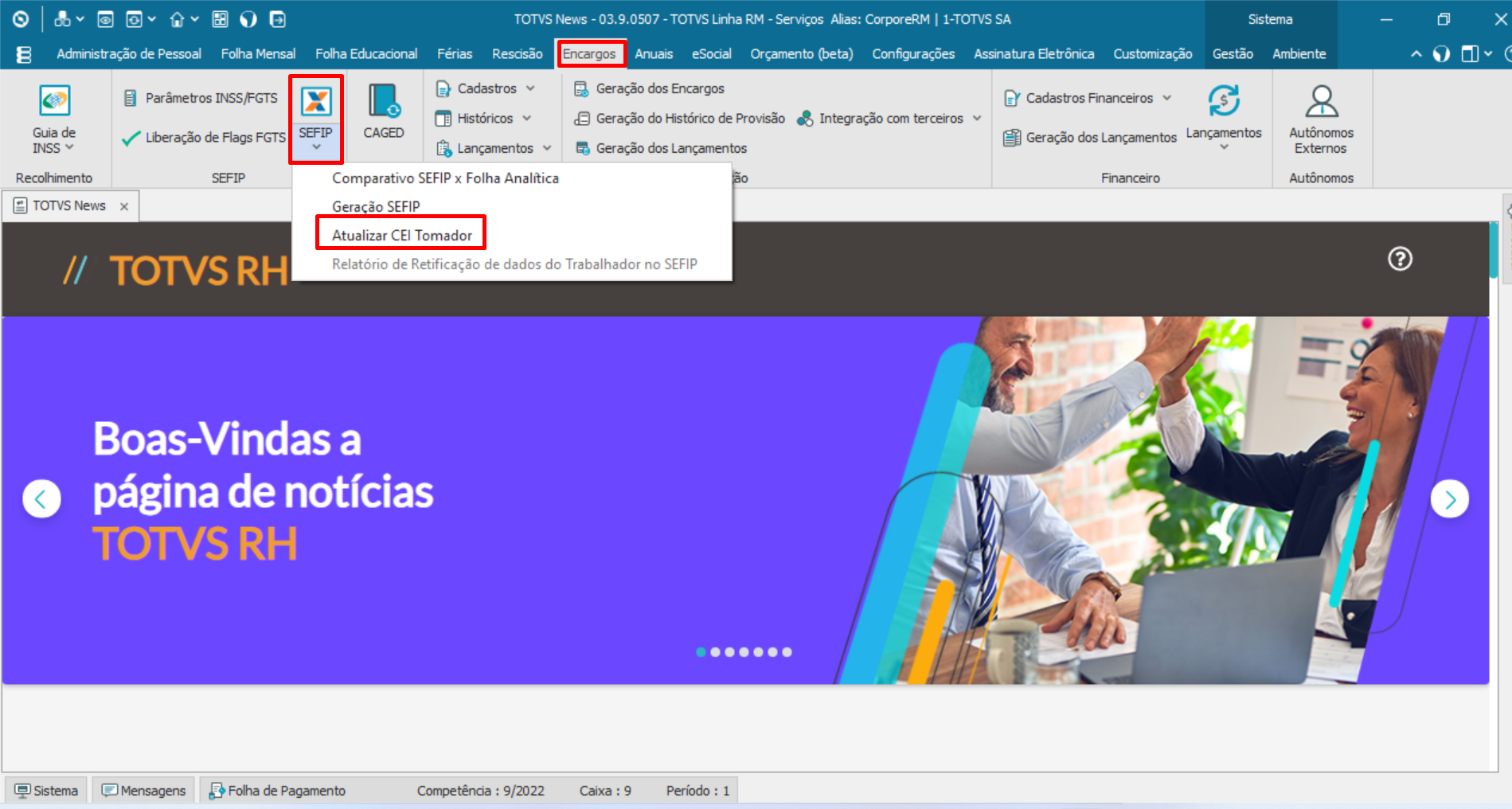The height and width of the screenshot is (809, 1512).
Task: Open dropdown arrow beside the home icon
Action: tap(194, 19)
